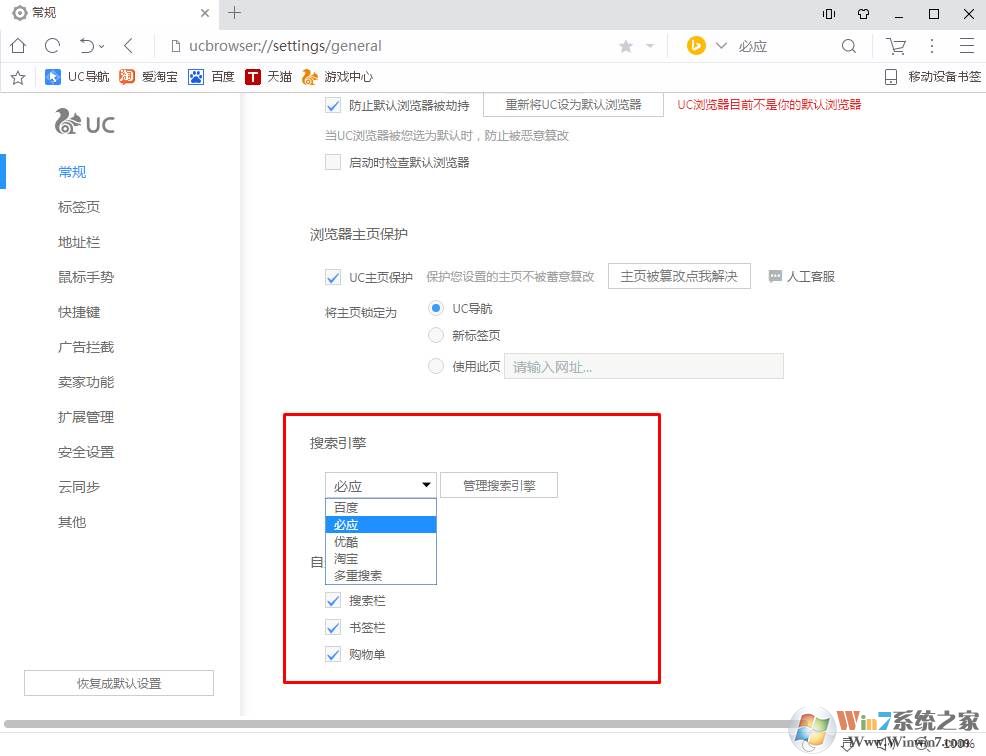Open 游戏中心 bookmark
986x756 pixels.
pos(337,77)
